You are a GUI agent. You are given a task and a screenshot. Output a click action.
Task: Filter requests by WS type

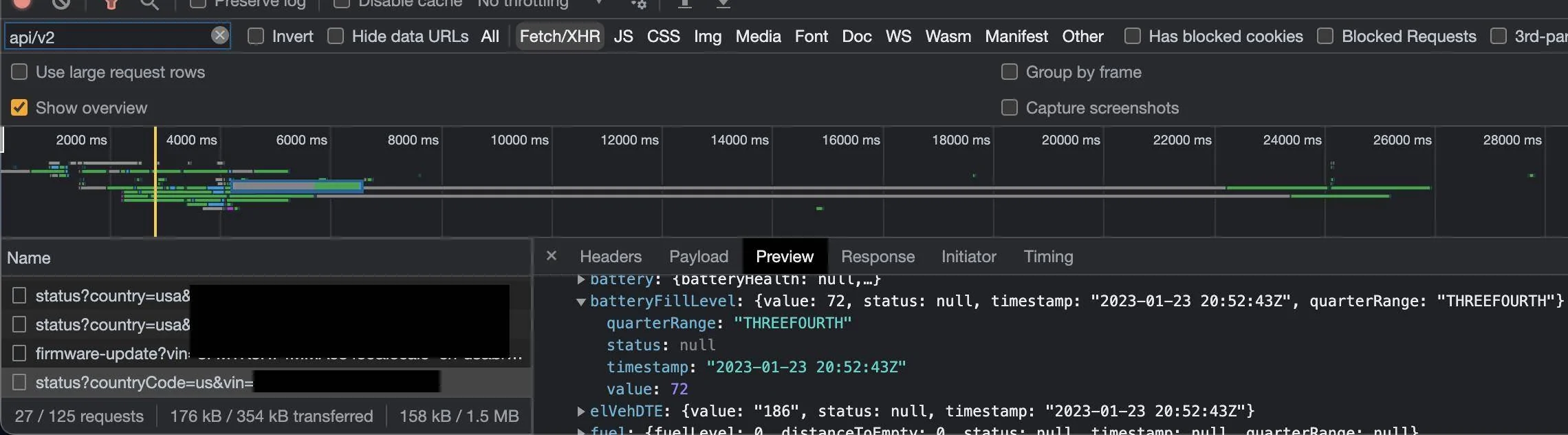coord(898,36)
